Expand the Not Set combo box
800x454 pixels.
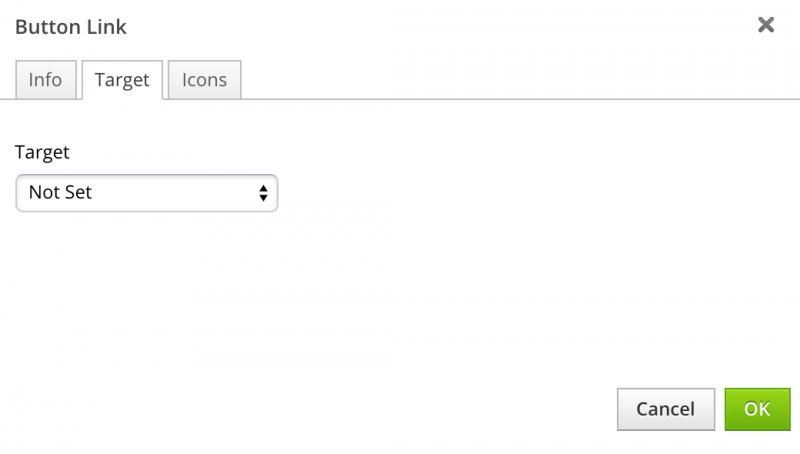coord(146,193)
